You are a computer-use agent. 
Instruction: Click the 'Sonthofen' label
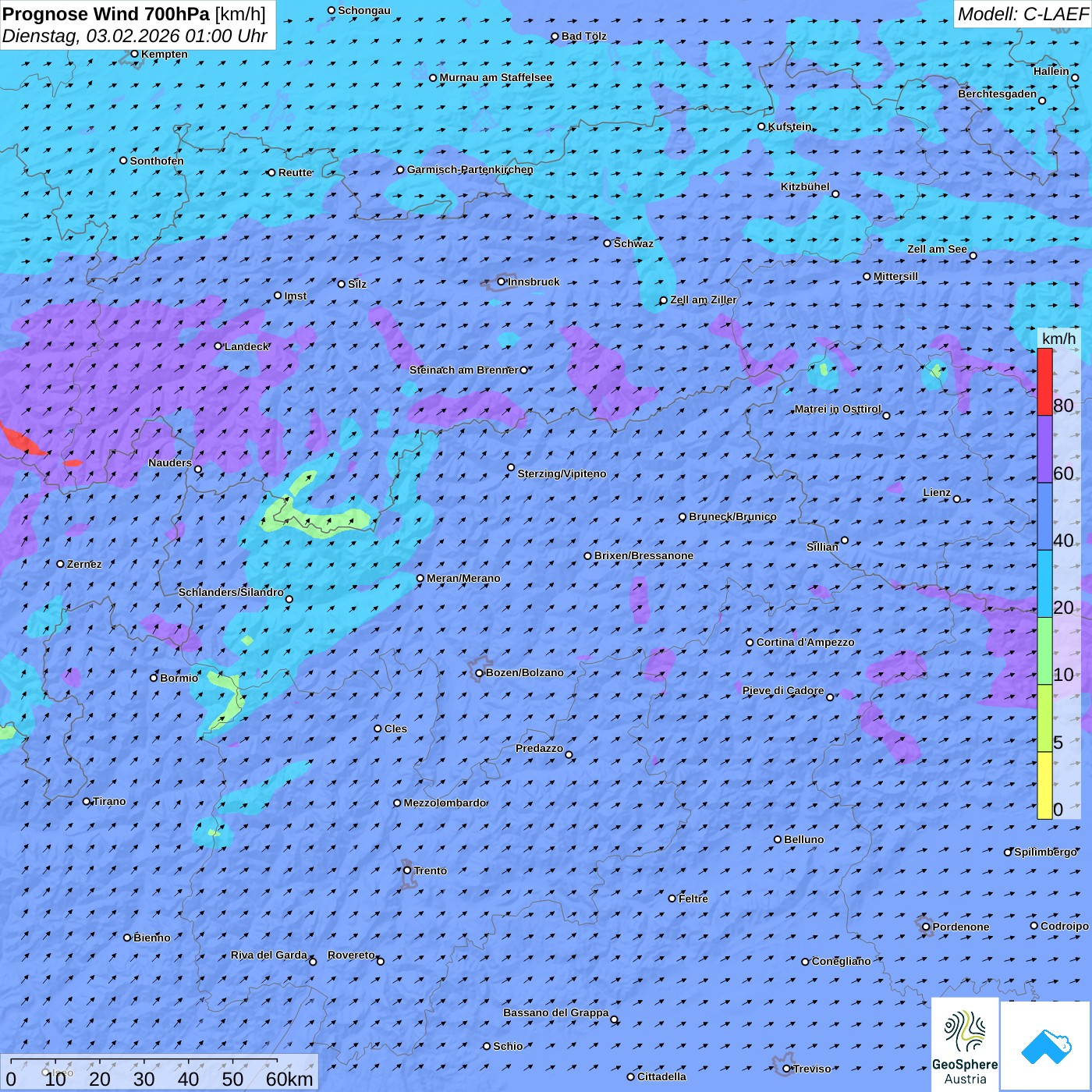(157, 161)
